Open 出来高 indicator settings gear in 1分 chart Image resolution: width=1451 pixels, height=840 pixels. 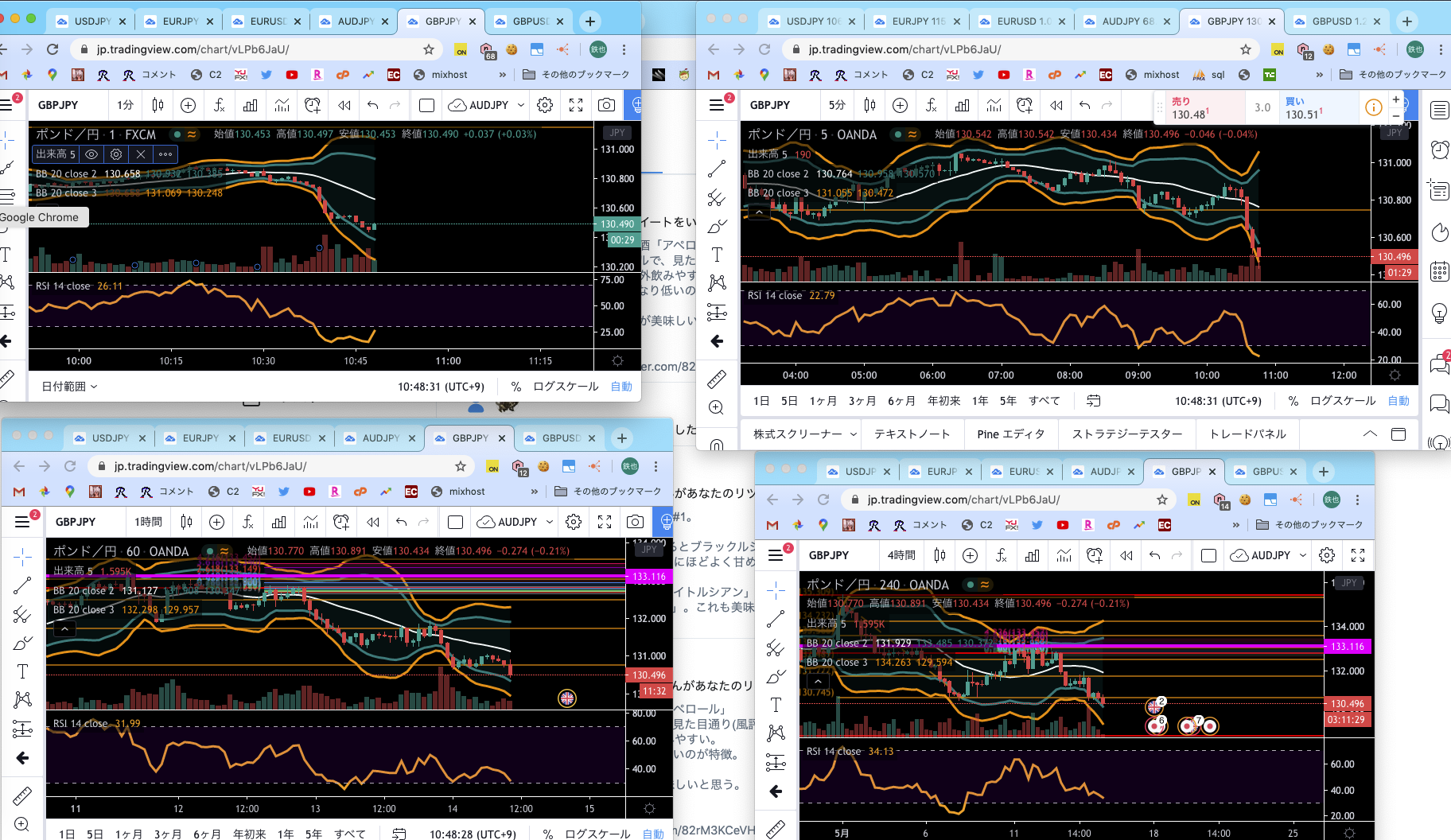[116, 154]
